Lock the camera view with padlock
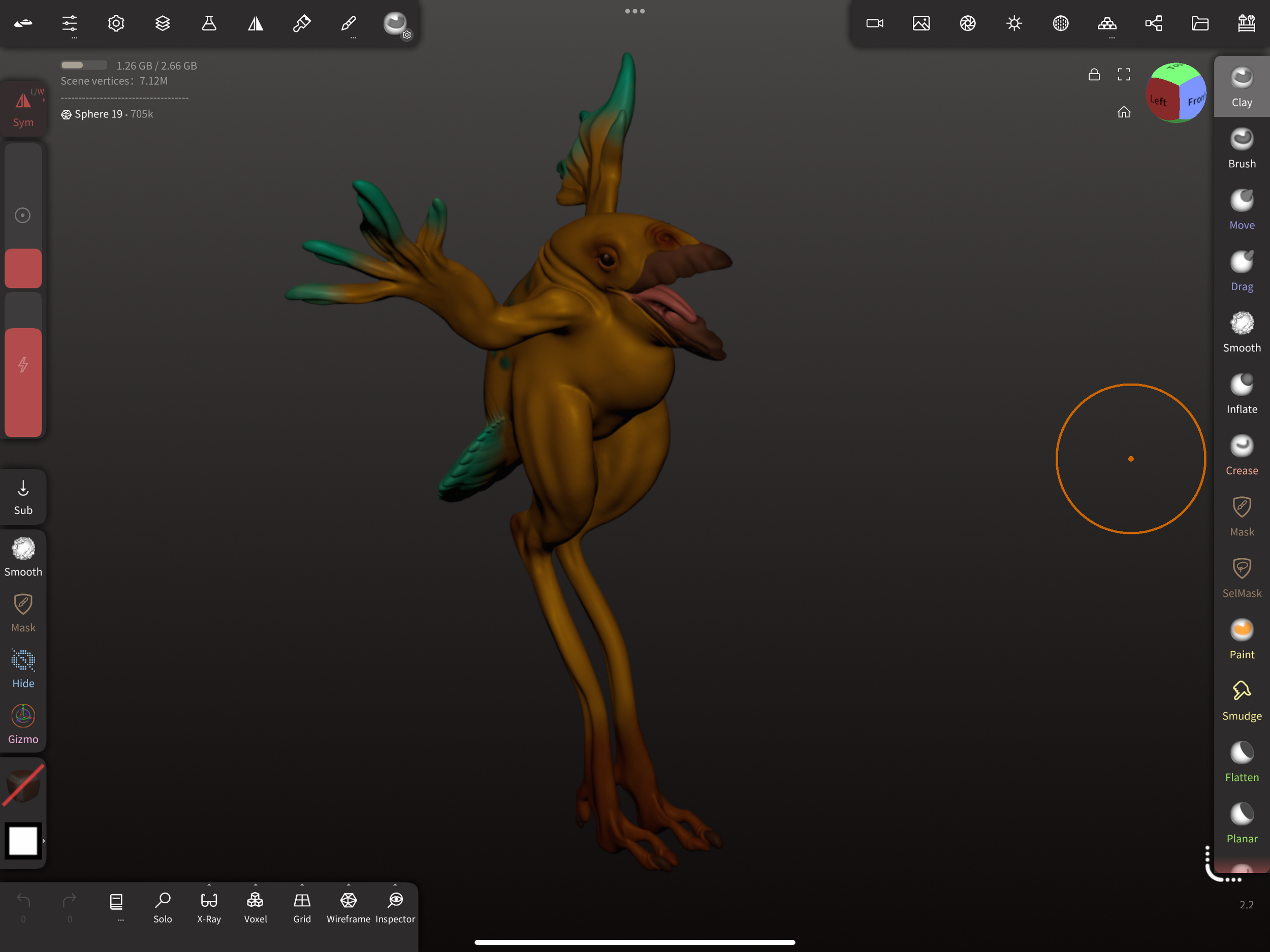The height and width of the screenshot is (952, 1270). [1094, 75]
